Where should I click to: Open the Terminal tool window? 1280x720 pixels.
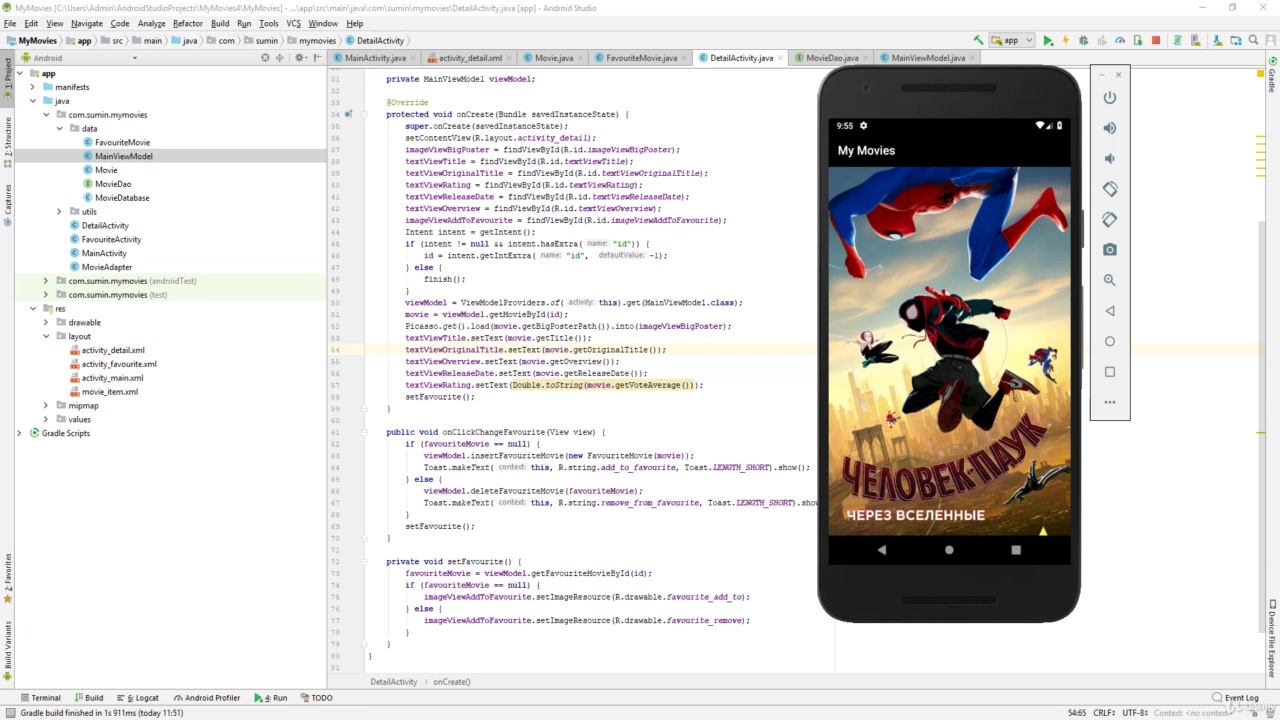point(40,698)
